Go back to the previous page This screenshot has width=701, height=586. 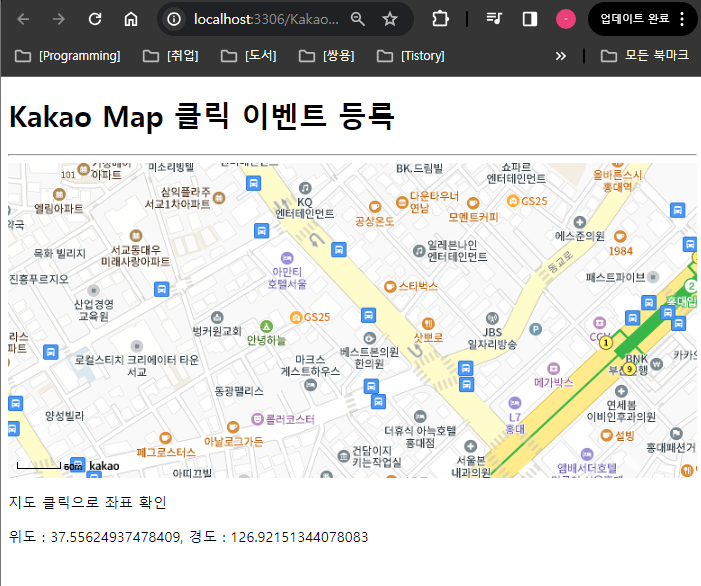tap(23, 19)
